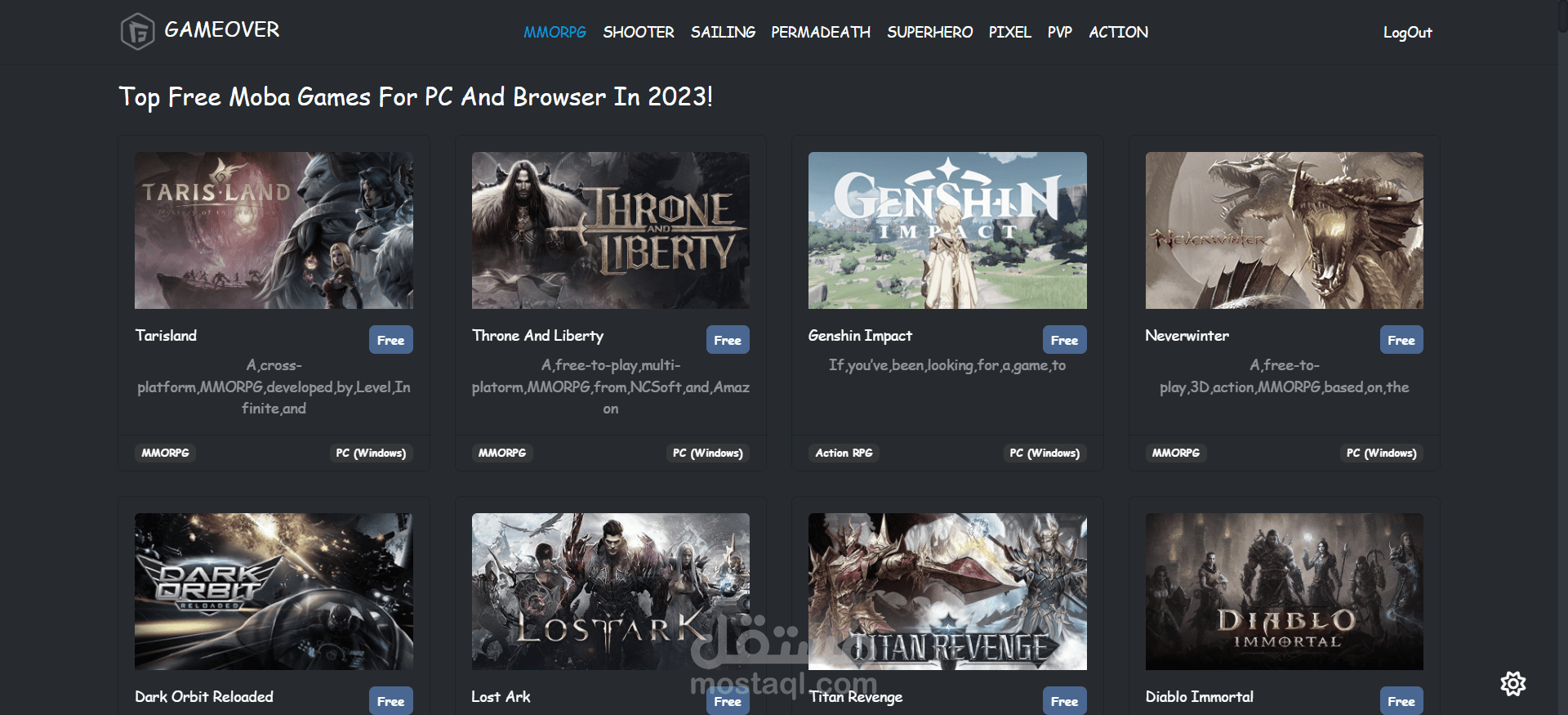Image resolution: width=1568 pixels, height=715 pixels.
Task: Open the settings gear icon
Action: 1512,684
